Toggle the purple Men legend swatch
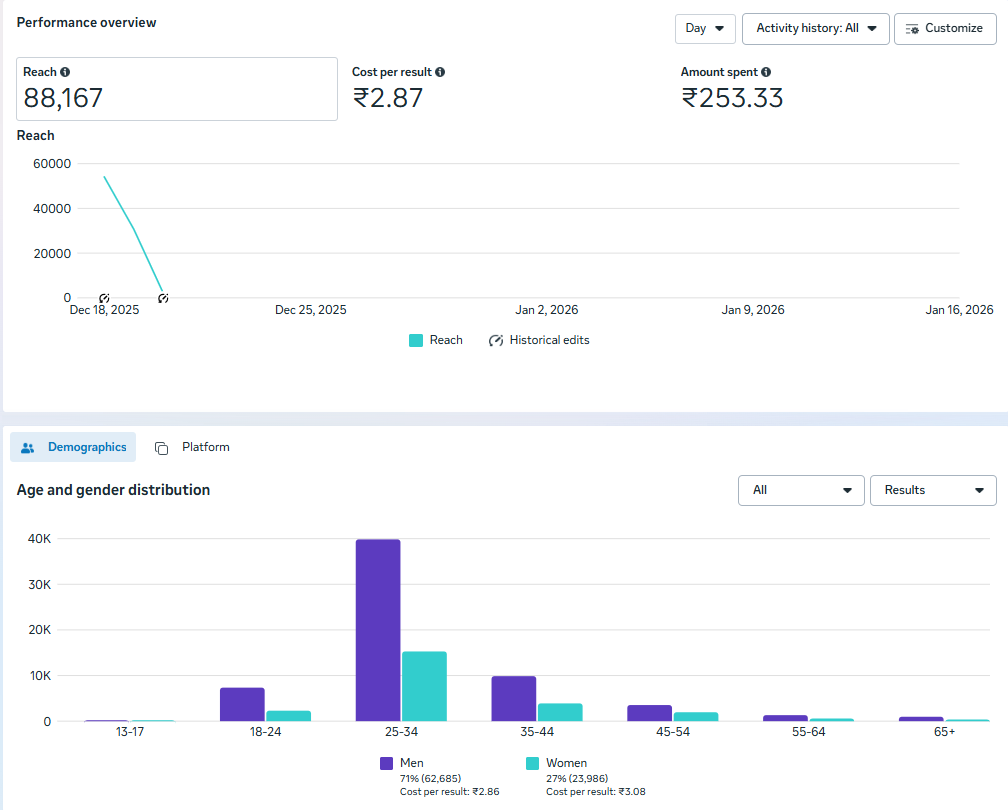The height and width of the screenshot is (810, 1008). 386,763
